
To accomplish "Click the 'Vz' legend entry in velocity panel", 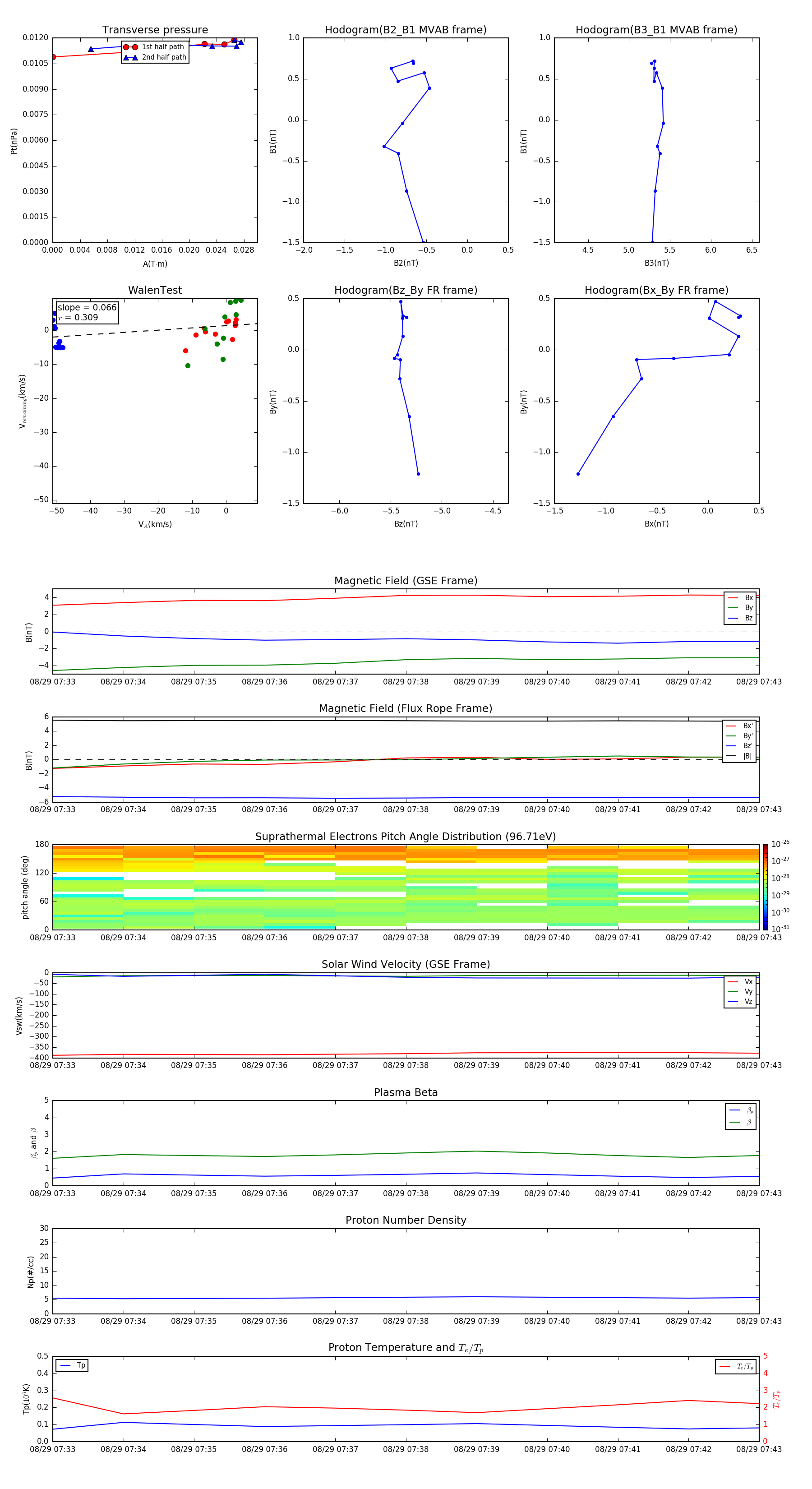I will point(740,1002).
